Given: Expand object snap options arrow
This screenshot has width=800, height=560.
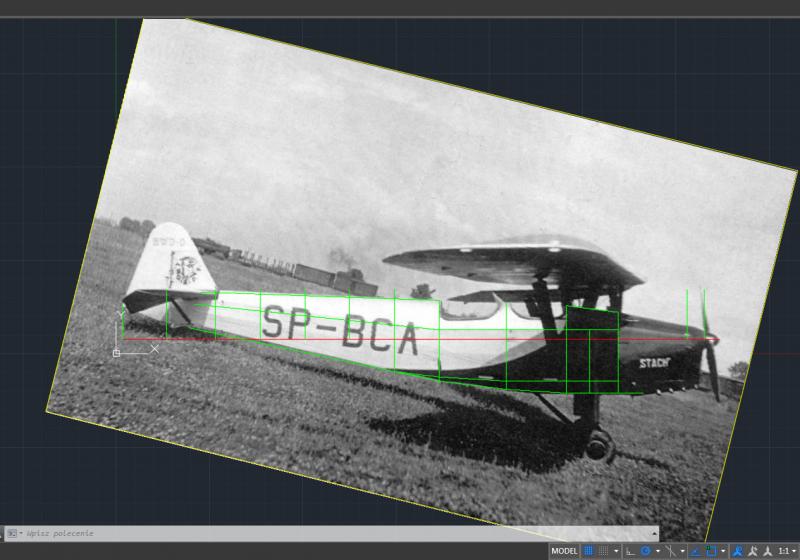Looking at the screenshot, I should tap(723, 551).
